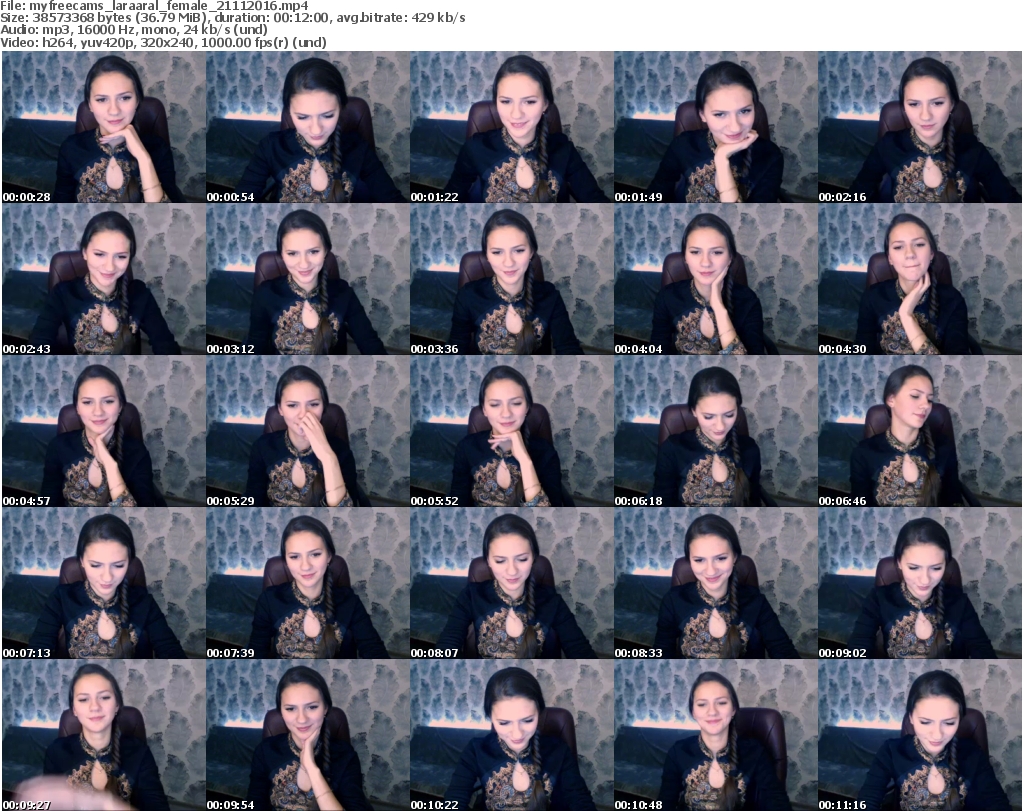Select the 00:09:54 thumbnail
The width and height of the screenshot is (1024, 811).
tap(308, 735)
